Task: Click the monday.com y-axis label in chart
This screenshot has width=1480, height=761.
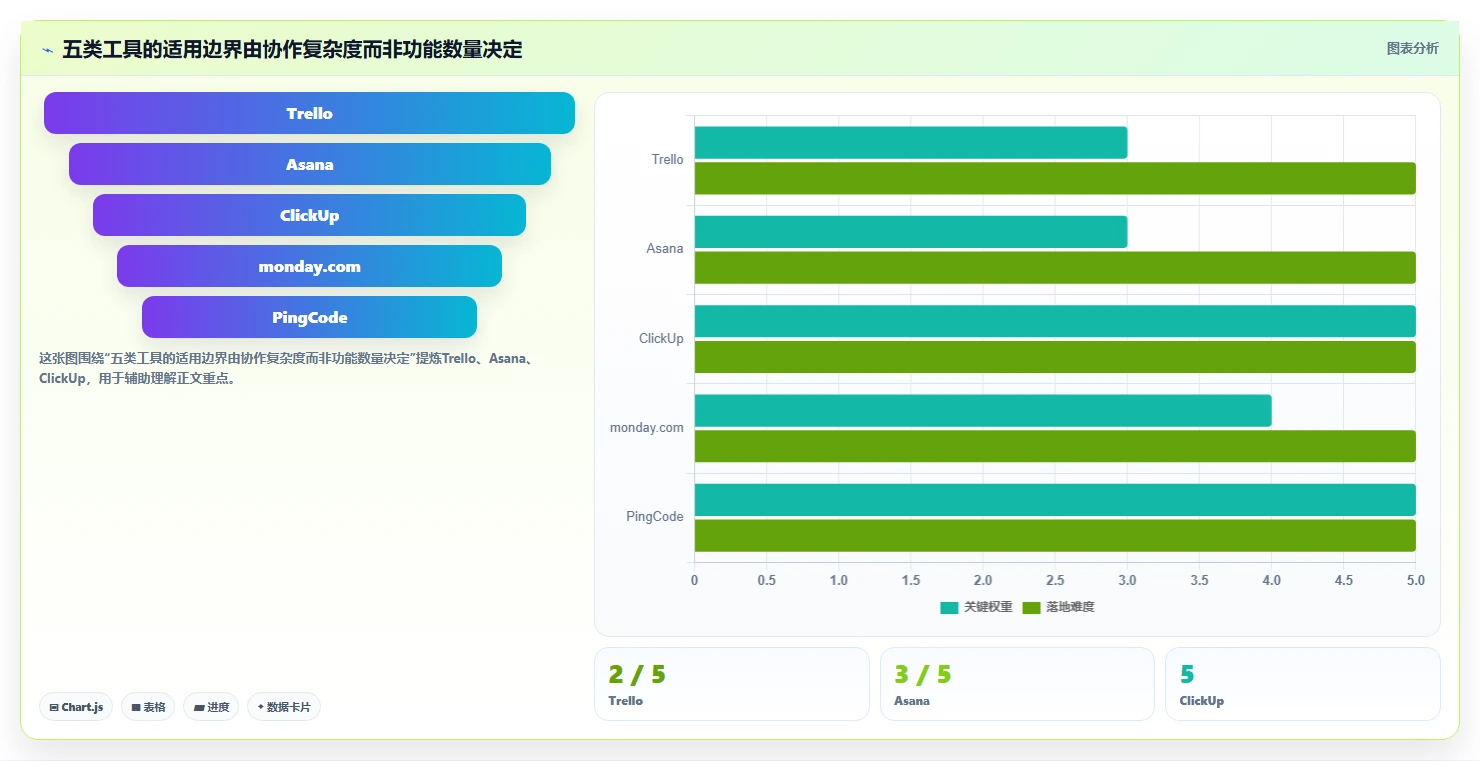Action: pyautogui.click(x=647, y=428)
